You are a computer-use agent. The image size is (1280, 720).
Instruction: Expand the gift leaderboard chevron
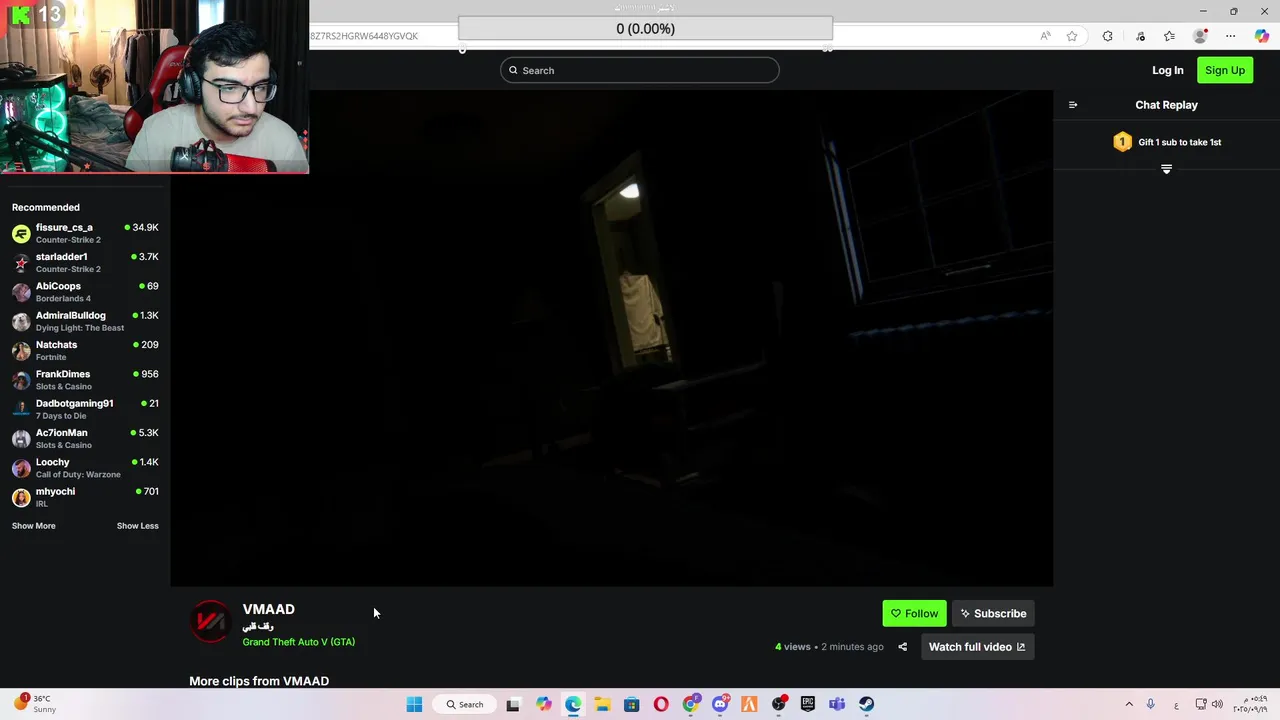1166,169
